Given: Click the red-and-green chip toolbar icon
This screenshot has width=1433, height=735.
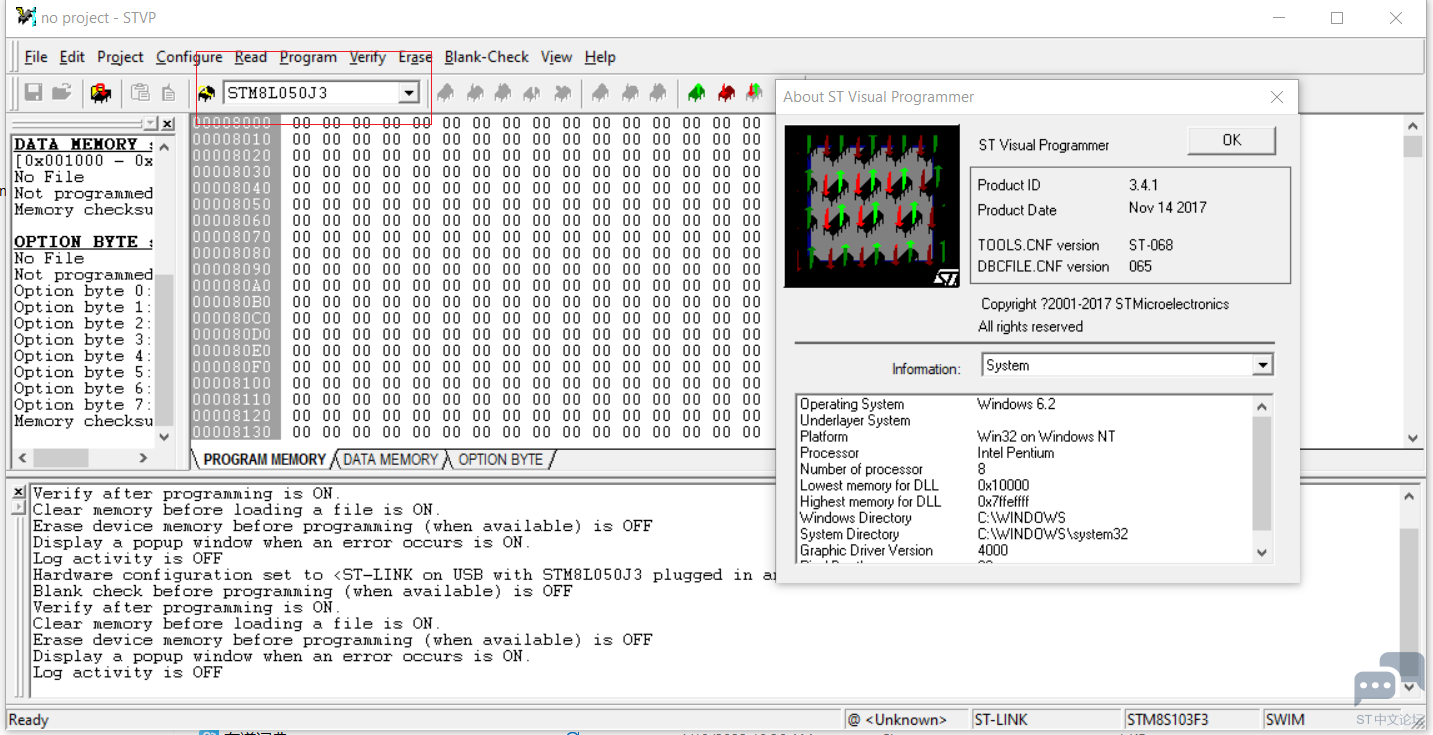Looking at the screenshot, I should pyautogui.click(x=753, y=93).
